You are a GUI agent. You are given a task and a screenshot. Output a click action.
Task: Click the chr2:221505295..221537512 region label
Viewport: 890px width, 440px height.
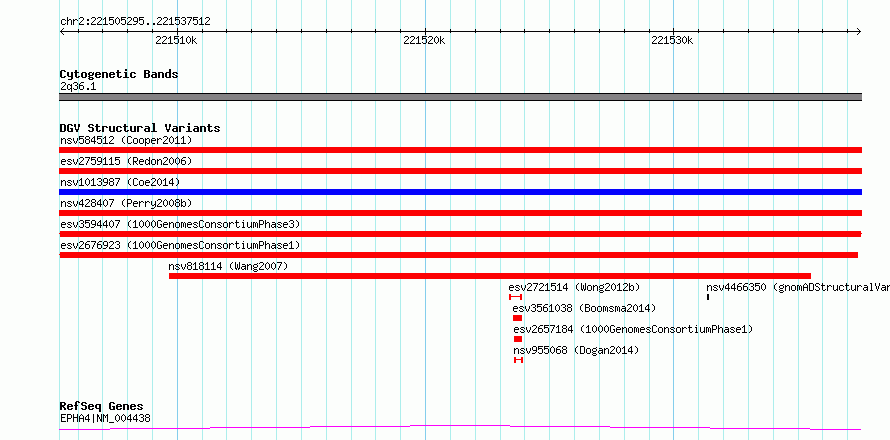pyautogui.click(x=135, y=22)
